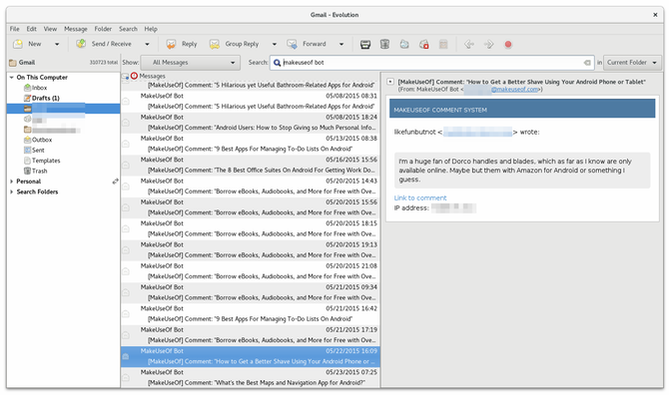The width and height of the screenshot is (669, 395).
Task: Click the Reply button
Action: pos(182,44)
